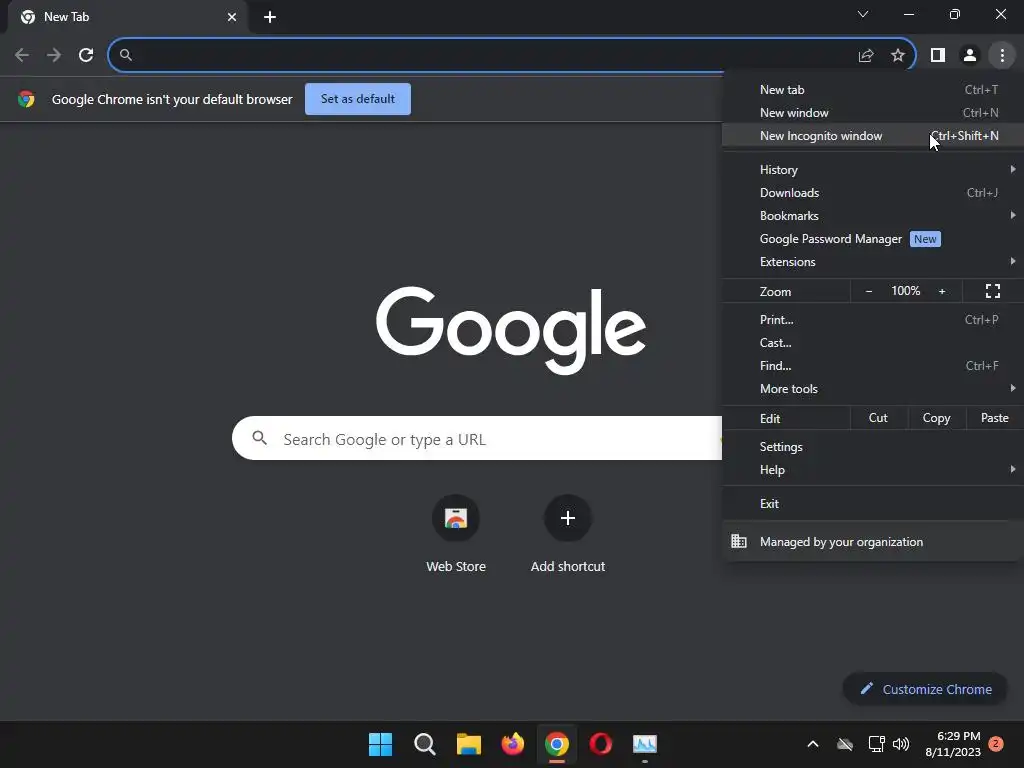Select New window from the menu
The height and width of the screenshot is (768, 1024).
click(x=872, y=113)
